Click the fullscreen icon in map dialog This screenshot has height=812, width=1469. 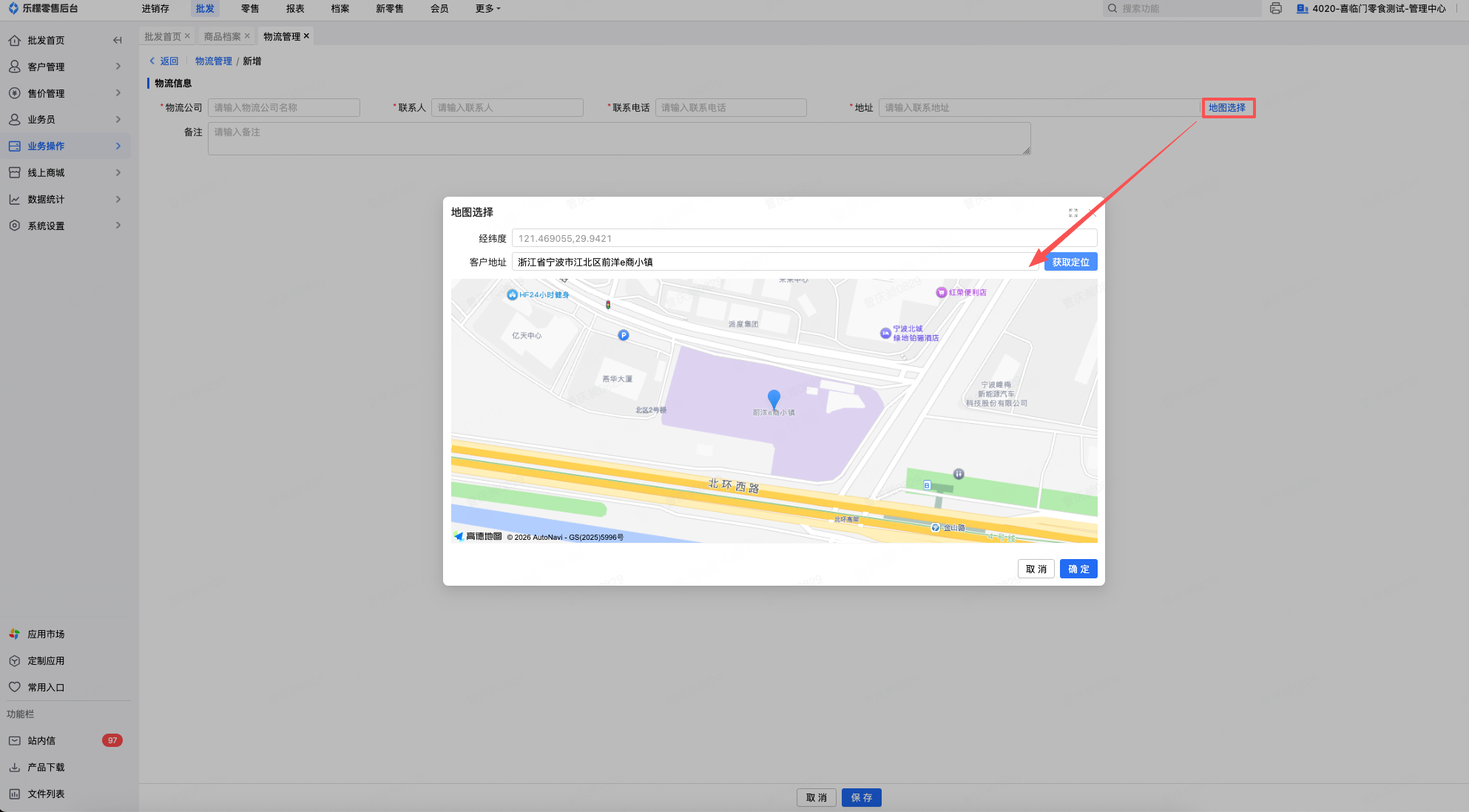point(1073,213)
